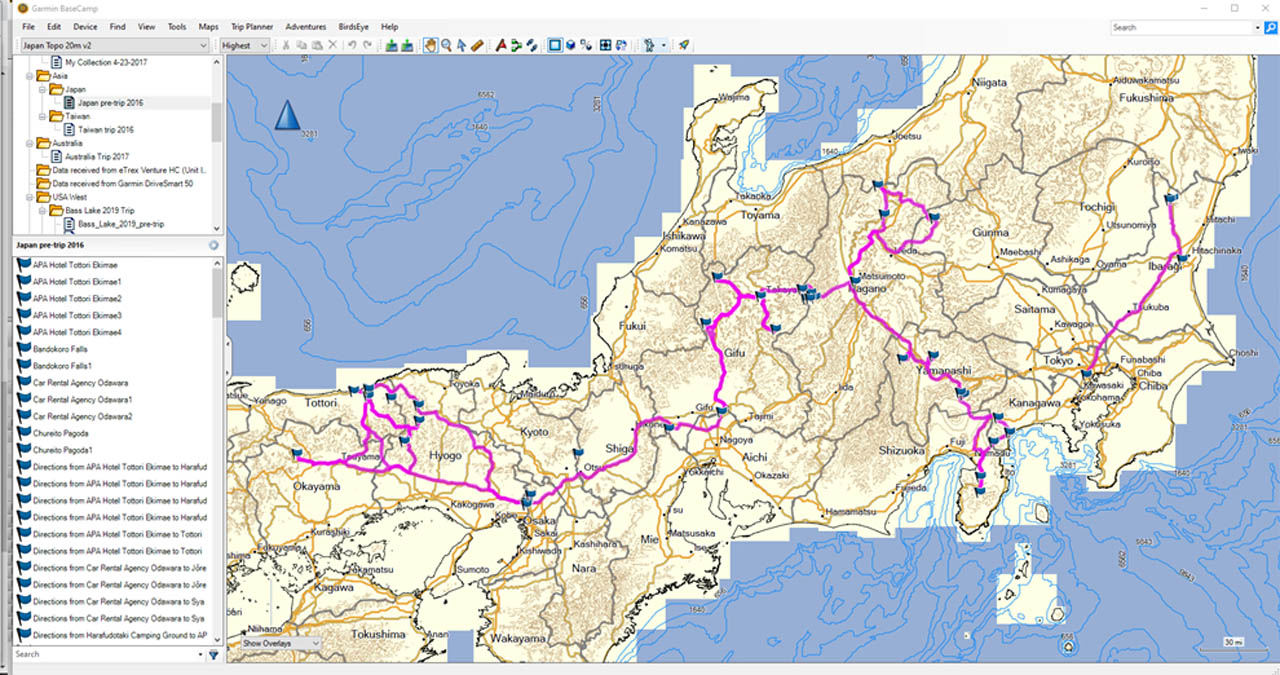Switch to 3D map view icon
The image size is (1280, 675).
[570, 45]
